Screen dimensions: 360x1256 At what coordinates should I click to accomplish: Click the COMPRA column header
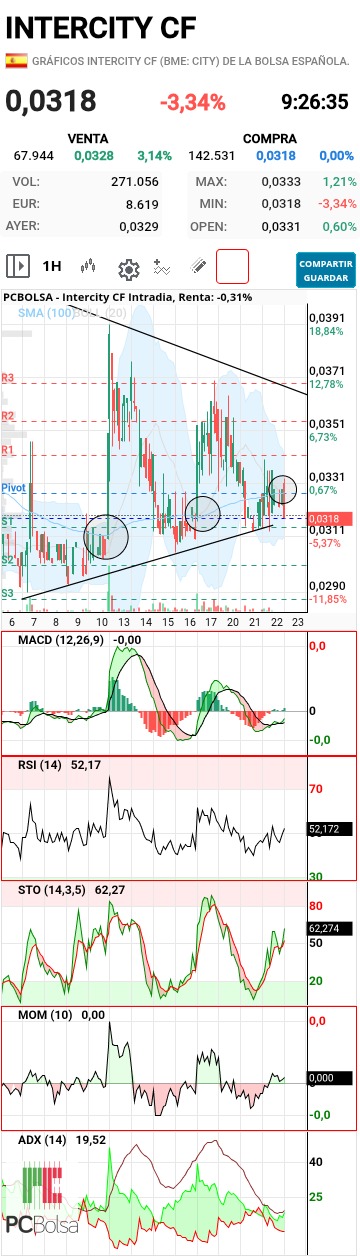[x=269, y=139]
